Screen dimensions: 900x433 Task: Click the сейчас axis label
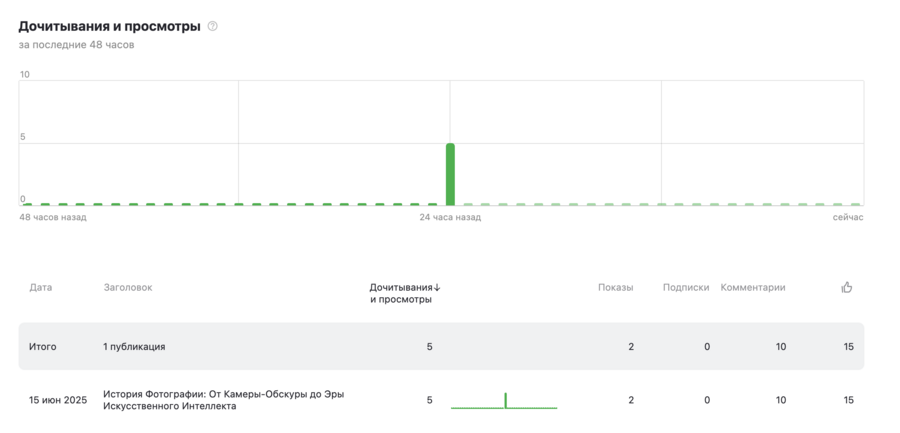tap(847, 217)
